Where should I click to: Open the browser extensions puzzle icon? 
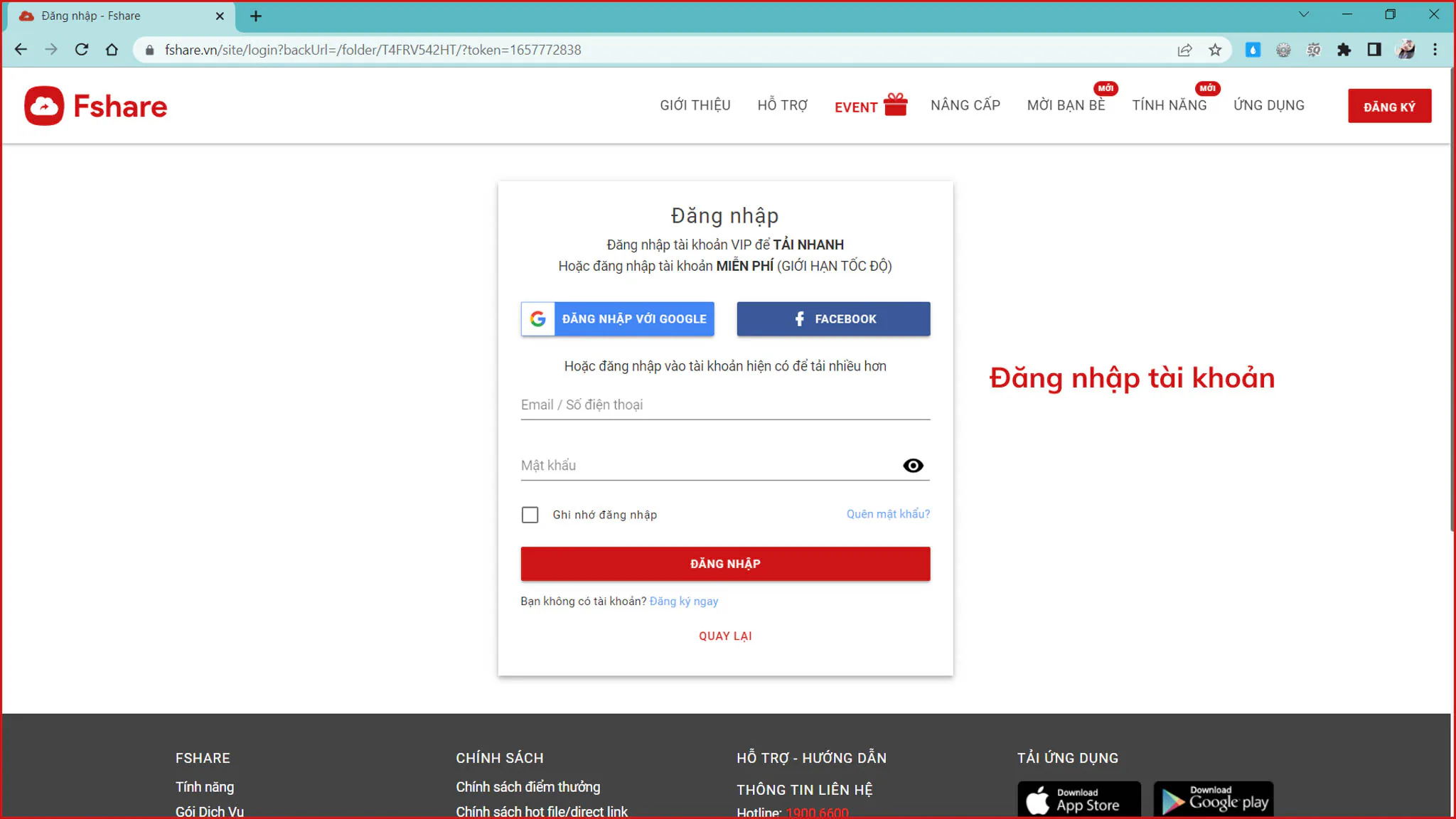(x=1344, y=50)
